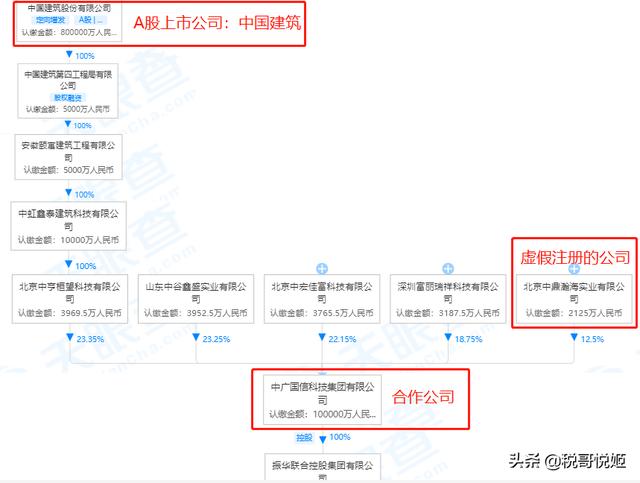Image resolution: width=640 pixels, height=483 pixels.
Task: Open the 山东中谷鑫盛实业有限公司 node
Action: point(196,299)
